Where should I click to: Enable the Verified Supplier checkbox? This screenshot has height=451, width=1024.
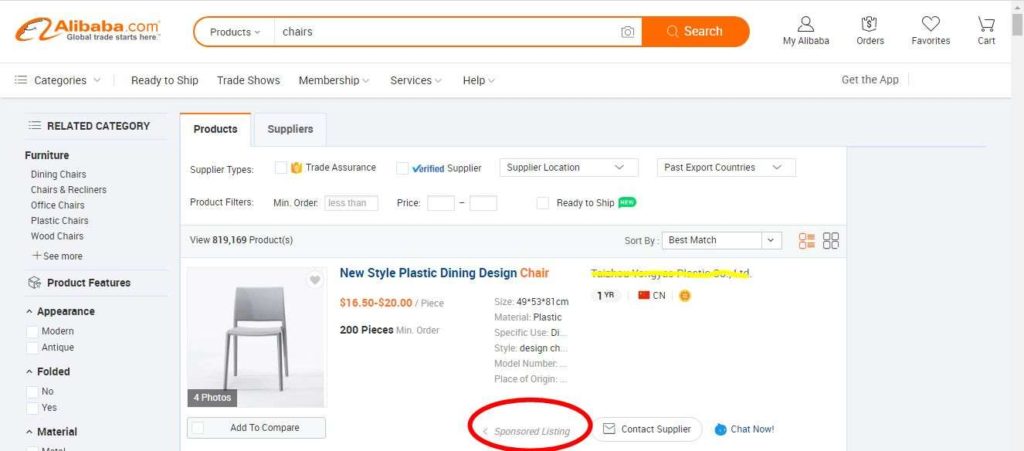402,168
